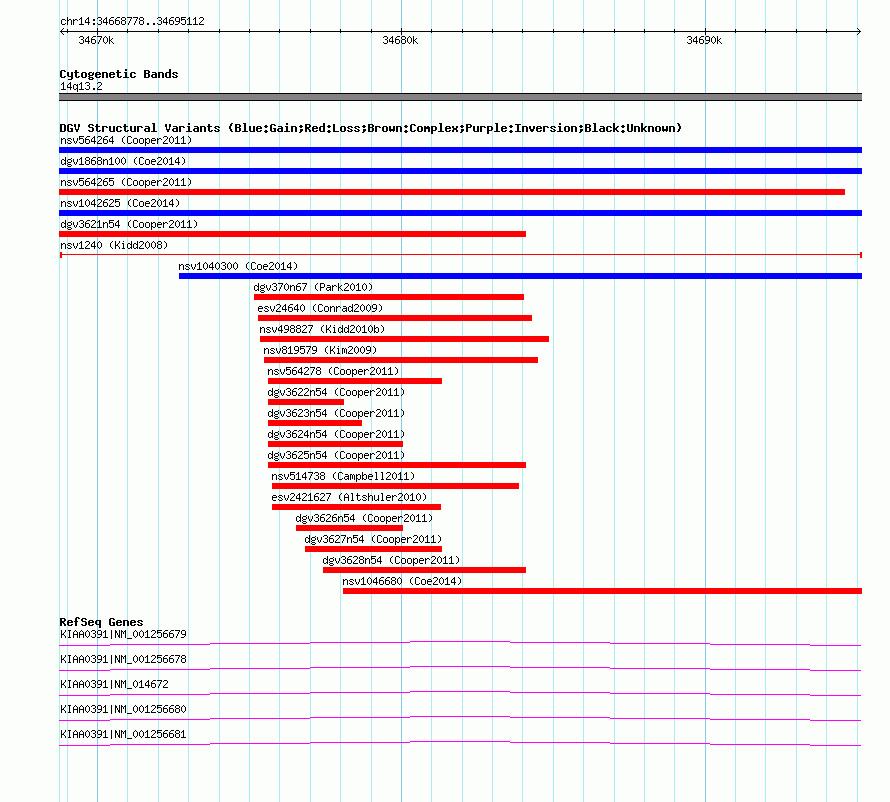
Task: Click the KIAA0391|NM_001256680 gene transcript line
Action: click(x=460, y=719)
